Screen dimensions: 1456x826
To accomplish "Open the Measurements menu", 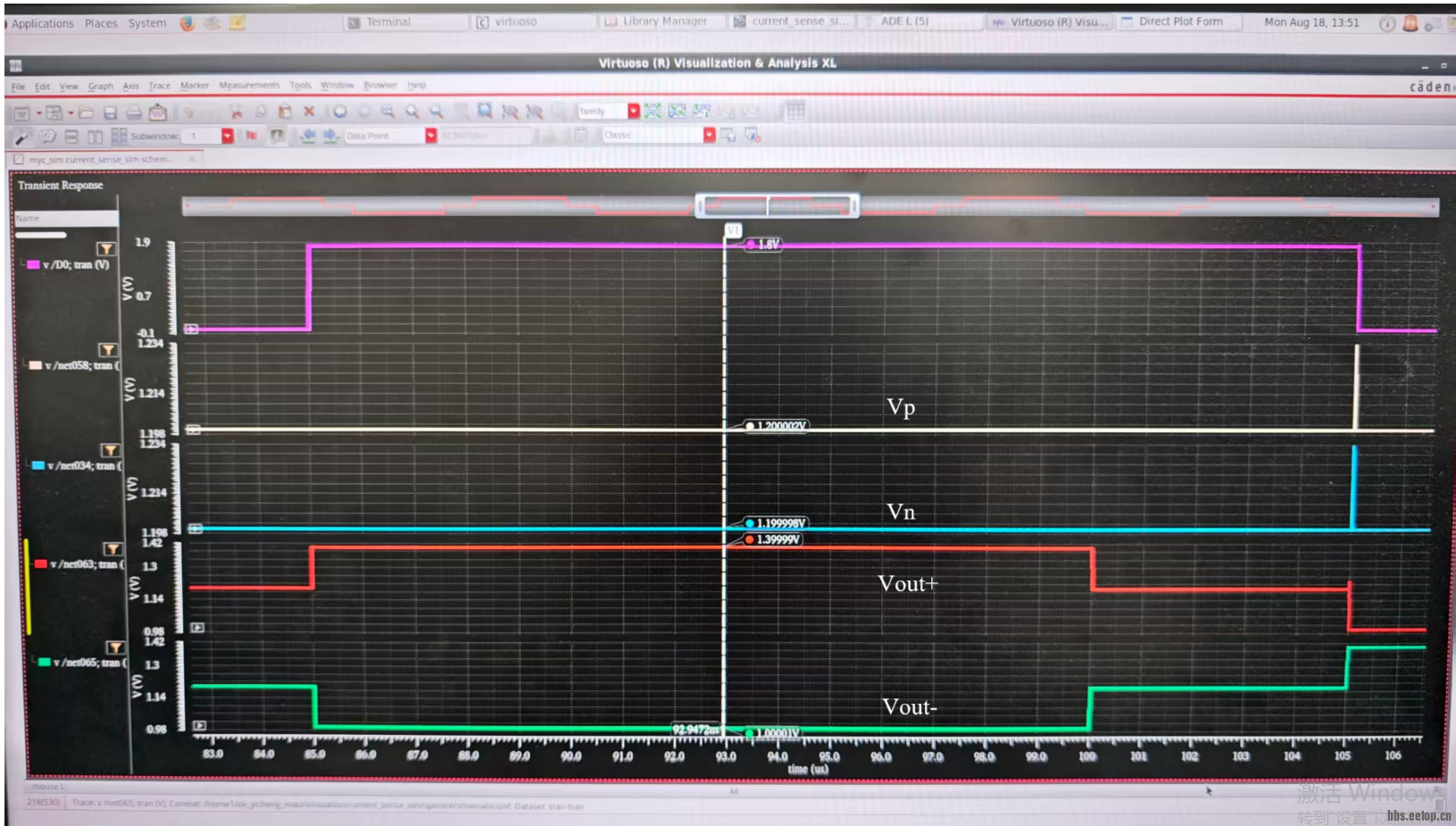I will pos(249,86).
